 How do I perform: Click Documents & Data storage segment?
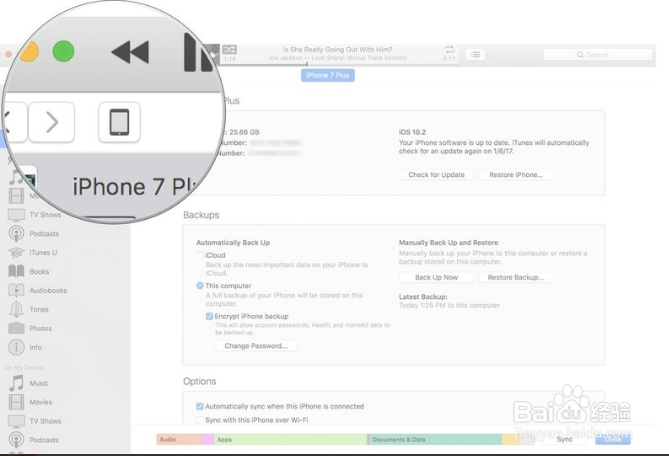(435, 439)
